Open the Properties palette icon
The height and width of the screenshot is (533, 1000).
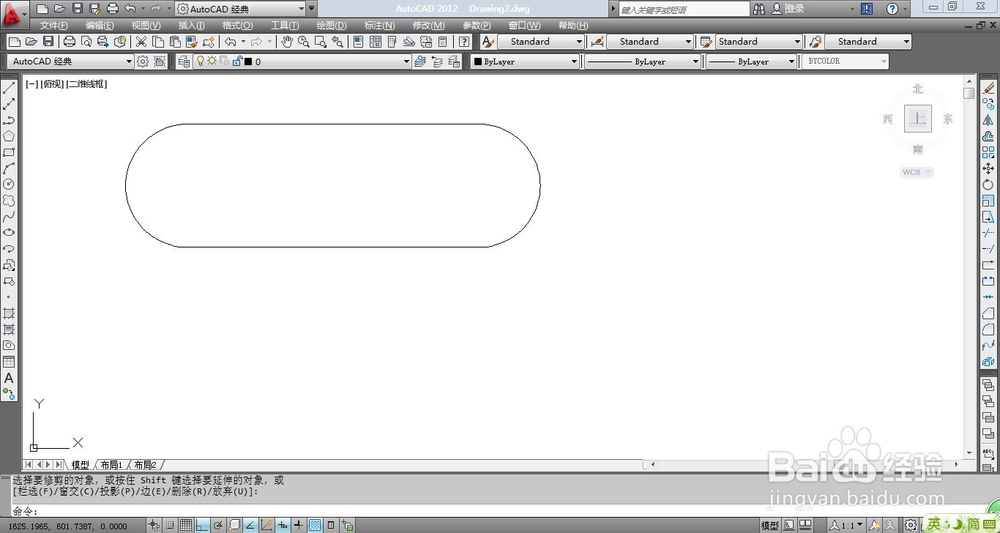click(x=358, y=41)
